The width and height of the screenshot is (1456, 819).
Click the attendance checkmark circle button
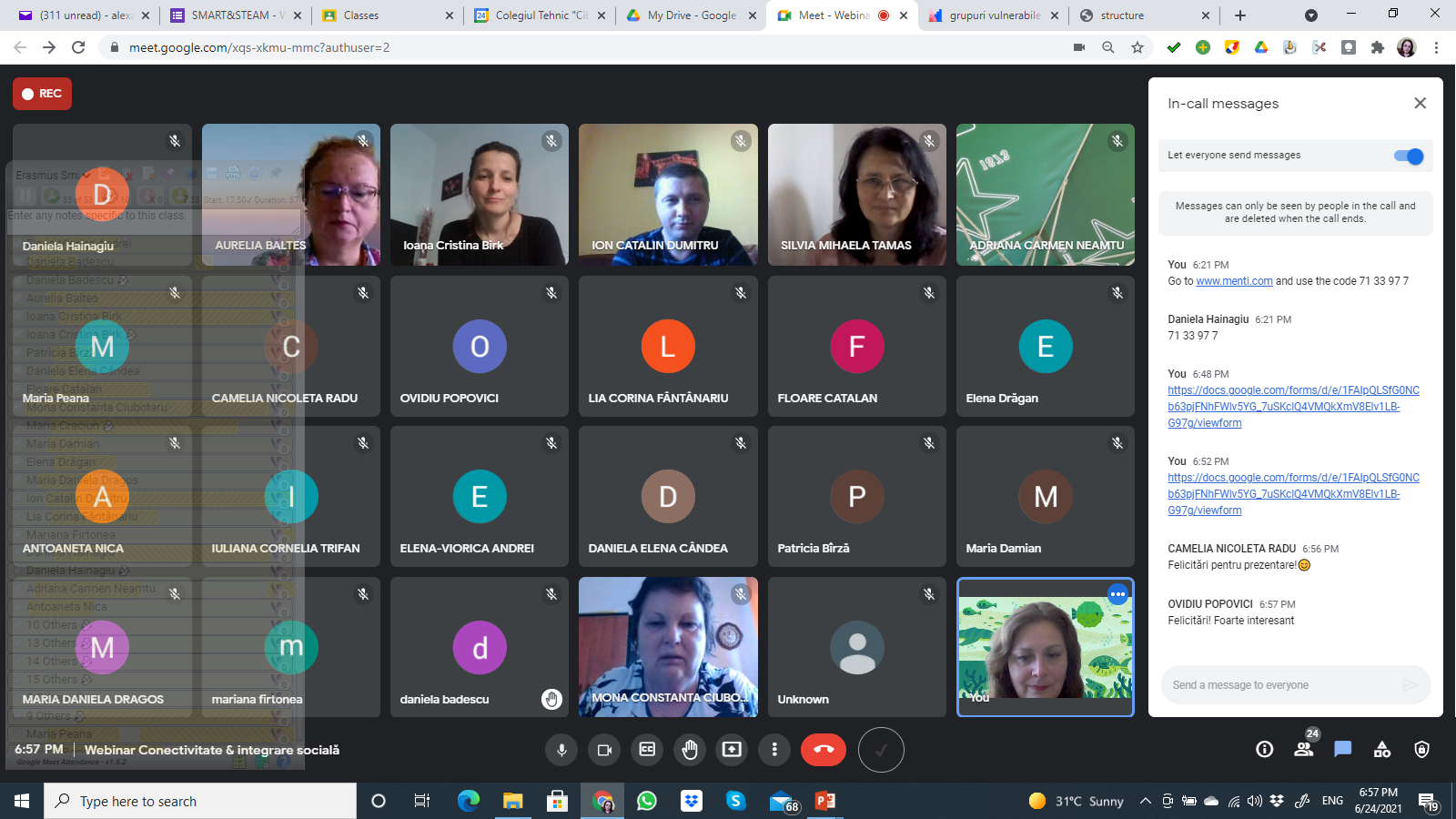tap(881, 750)
